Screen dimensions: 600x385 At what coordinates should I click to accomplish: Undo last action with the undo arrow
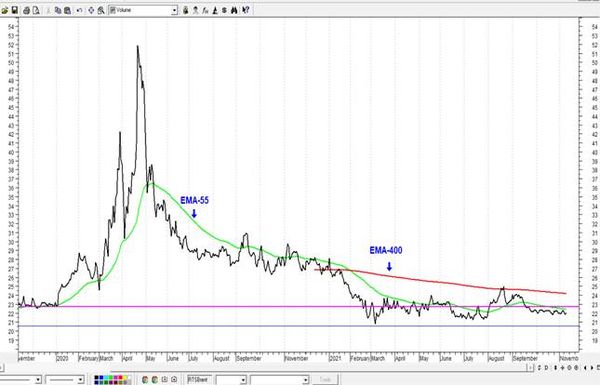point(79,10)
